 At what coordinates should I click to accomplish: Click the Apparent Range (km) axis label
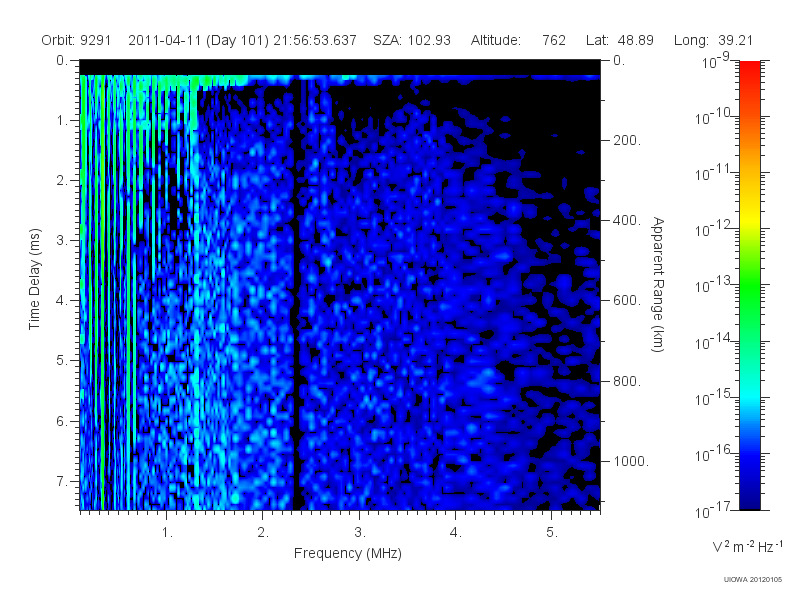point(658,284)
